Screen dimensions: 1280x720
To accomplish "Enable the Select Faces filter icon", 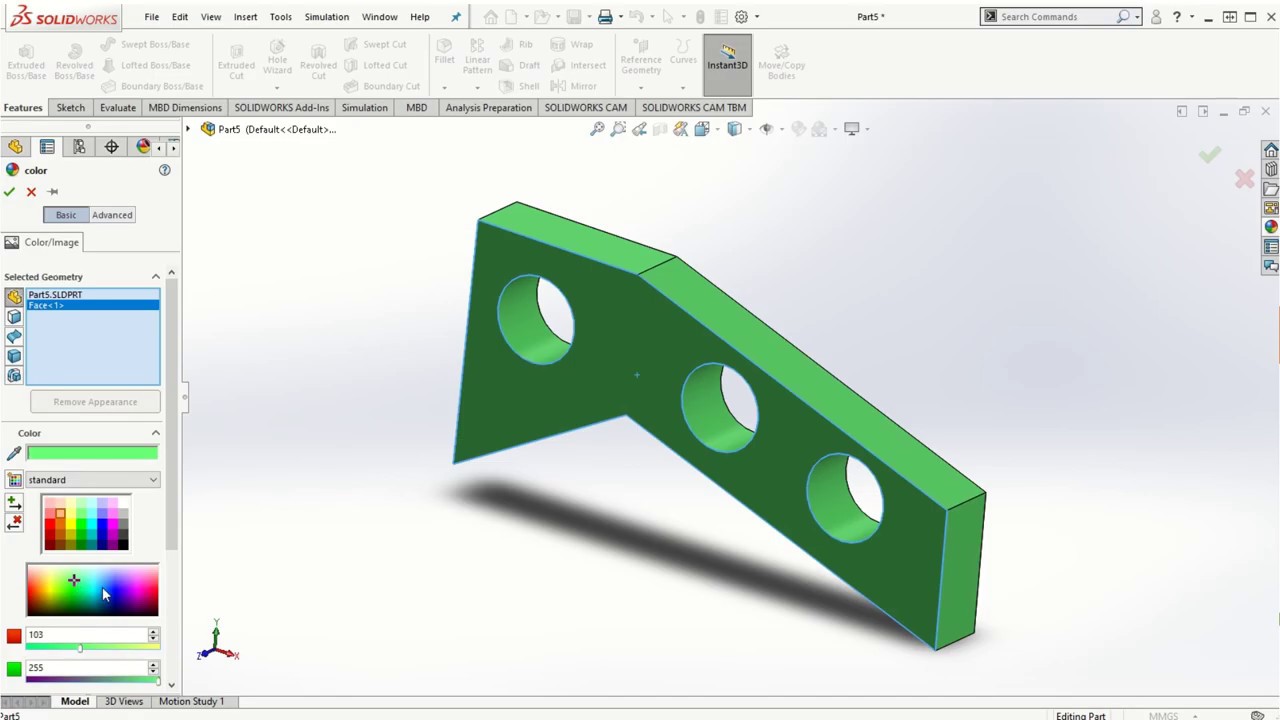I will point(14,317).
